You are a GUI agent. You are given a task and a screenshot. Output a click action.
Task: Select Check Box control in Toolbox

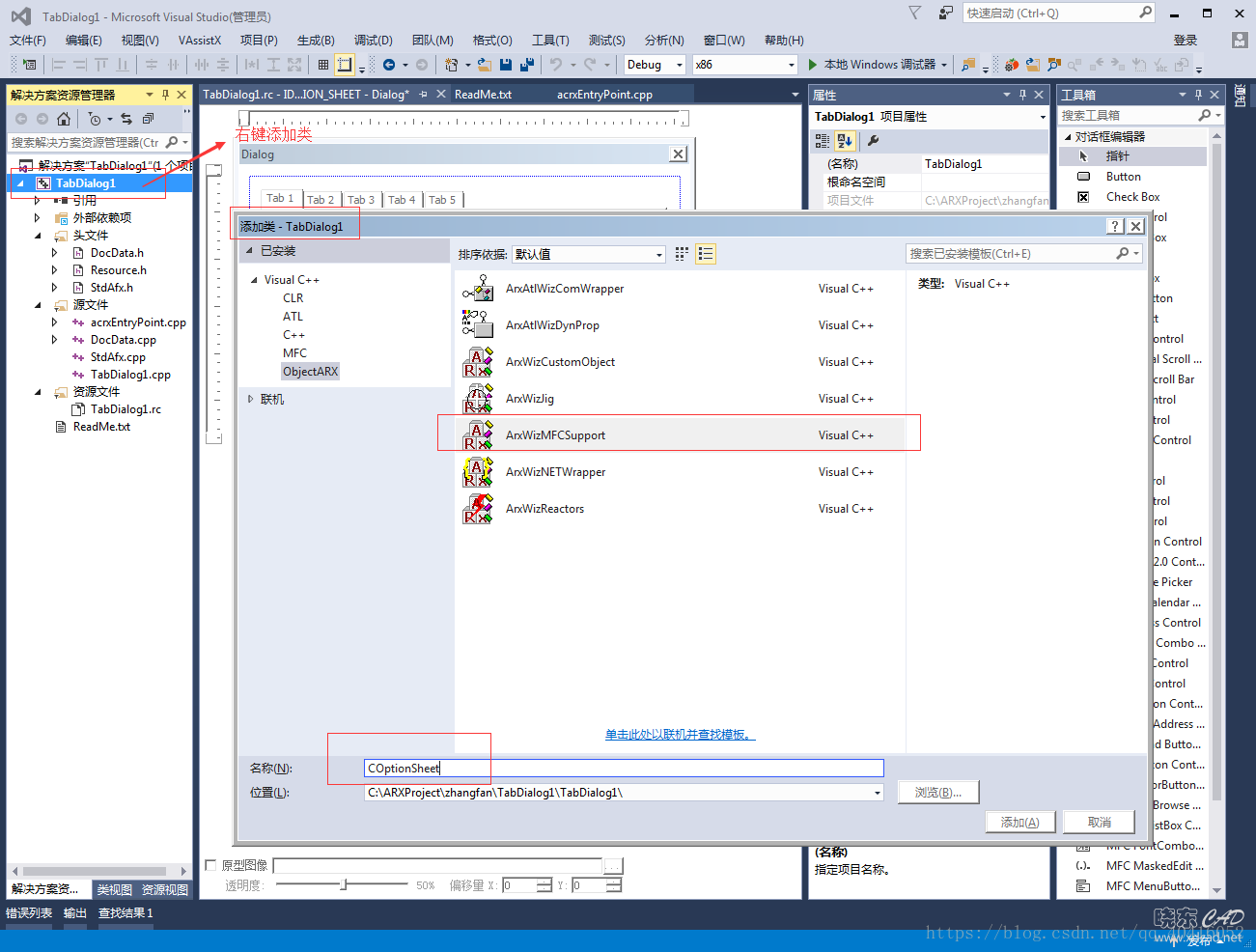1132,197
